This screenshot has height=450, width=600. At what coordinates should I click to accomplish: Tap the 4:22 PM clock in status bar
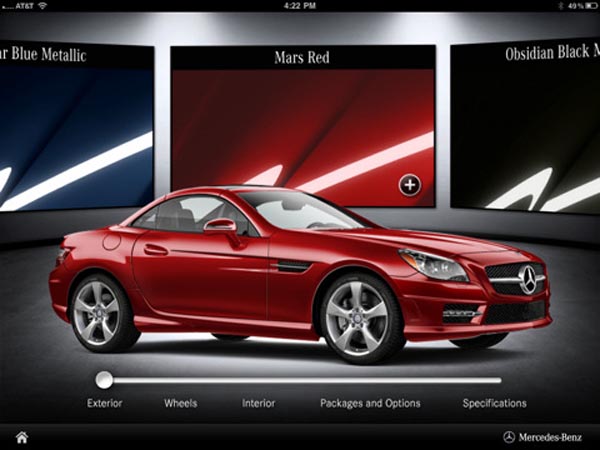[300, 6]
